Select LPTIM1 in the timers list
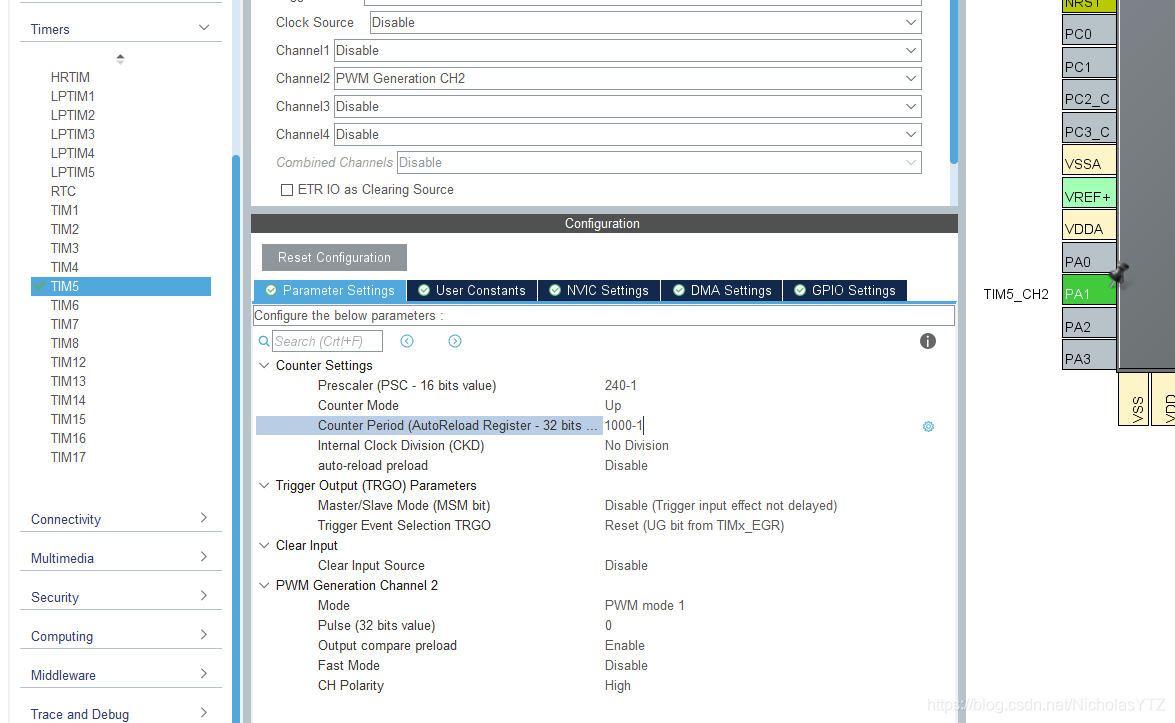The width and height of the screenshot is (1175, 723). [x=73, y=97]
